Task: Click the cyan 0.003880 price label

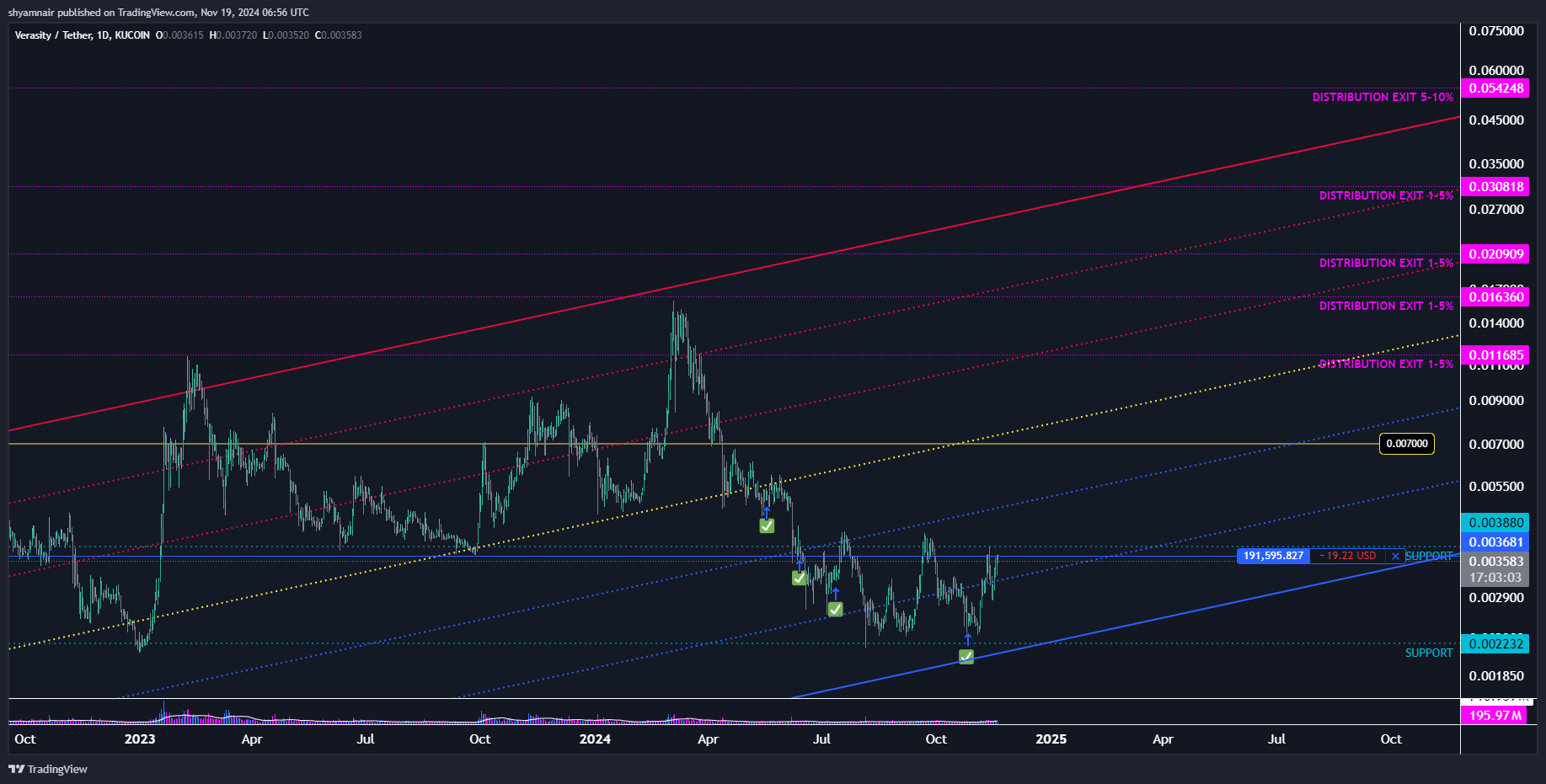Action: pos(1495,523)
